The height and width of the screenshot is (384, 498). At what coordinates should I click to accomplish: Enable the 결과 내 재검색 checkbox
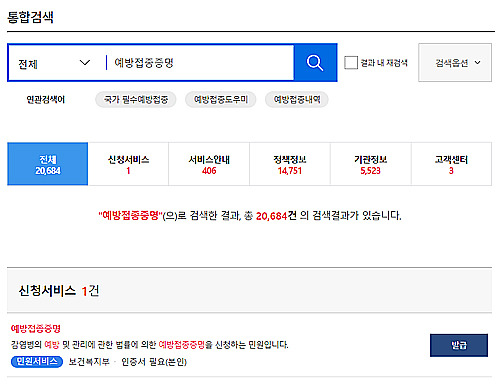(x=351, y=63)
